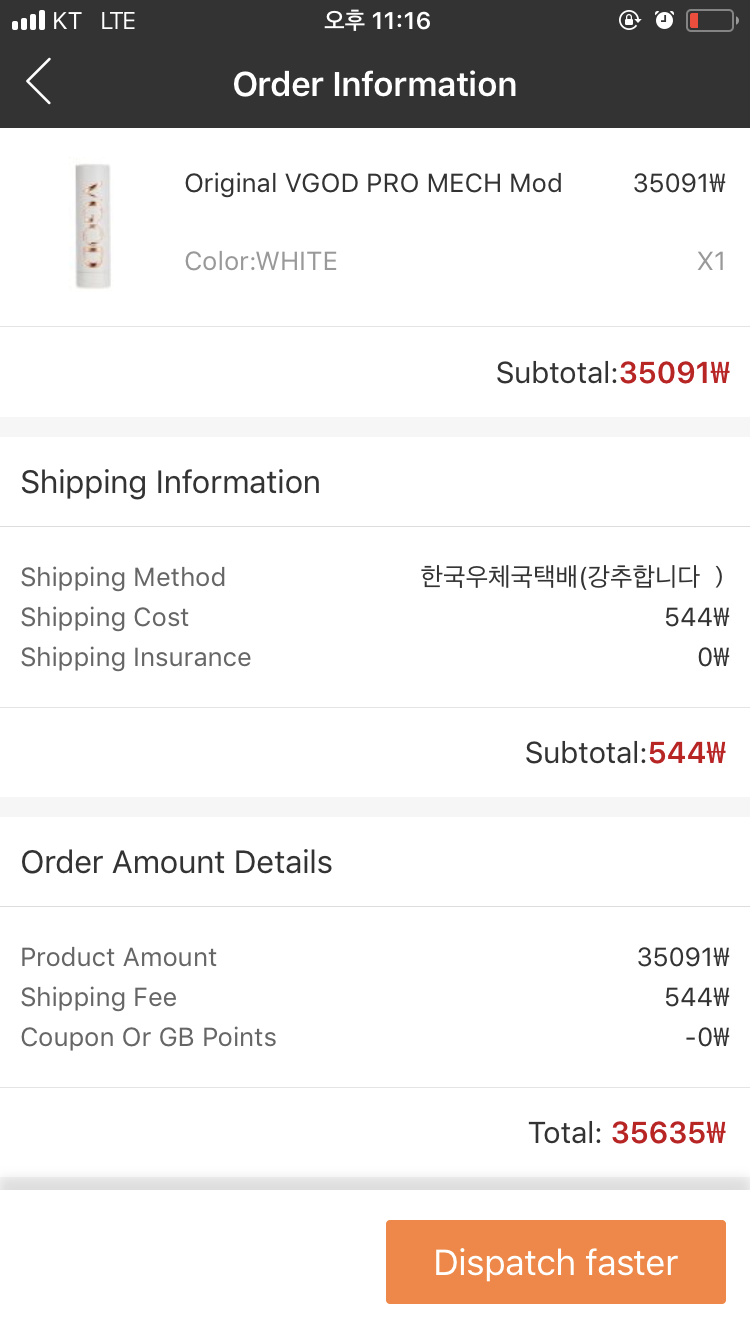This screenshot has width=750, height=1334.
Task: Tap the back arrow icon
Action: (x=39, y=82)
